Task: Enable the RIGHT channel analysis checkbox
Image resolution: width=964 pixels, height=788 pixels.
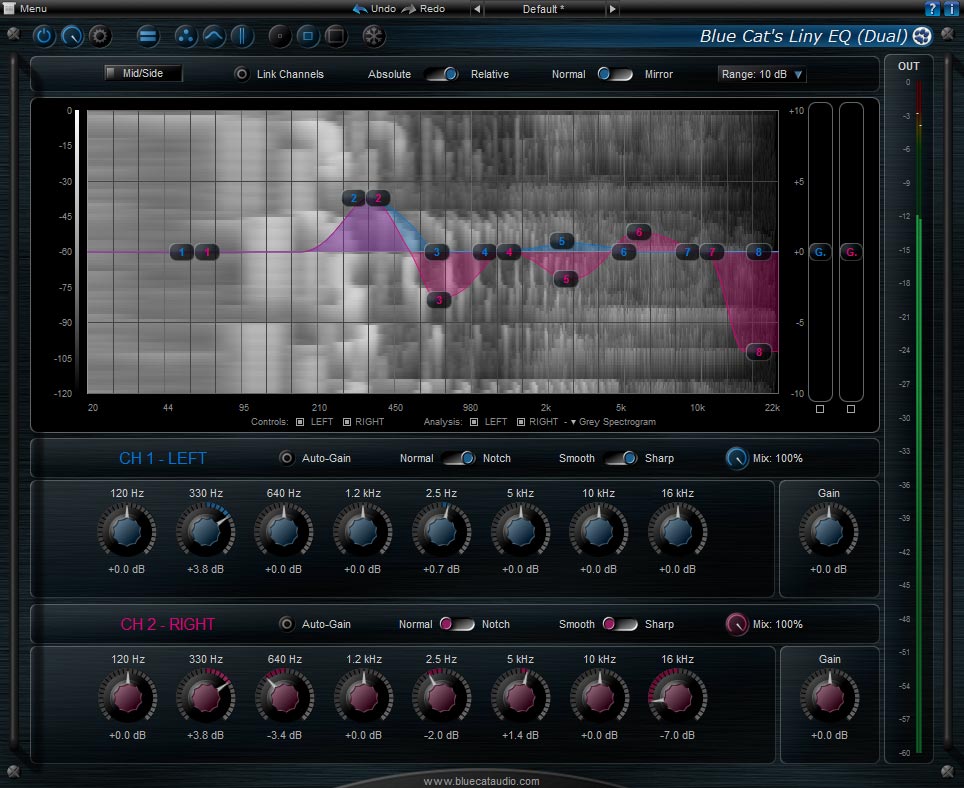Action: (x=521, y=422)
